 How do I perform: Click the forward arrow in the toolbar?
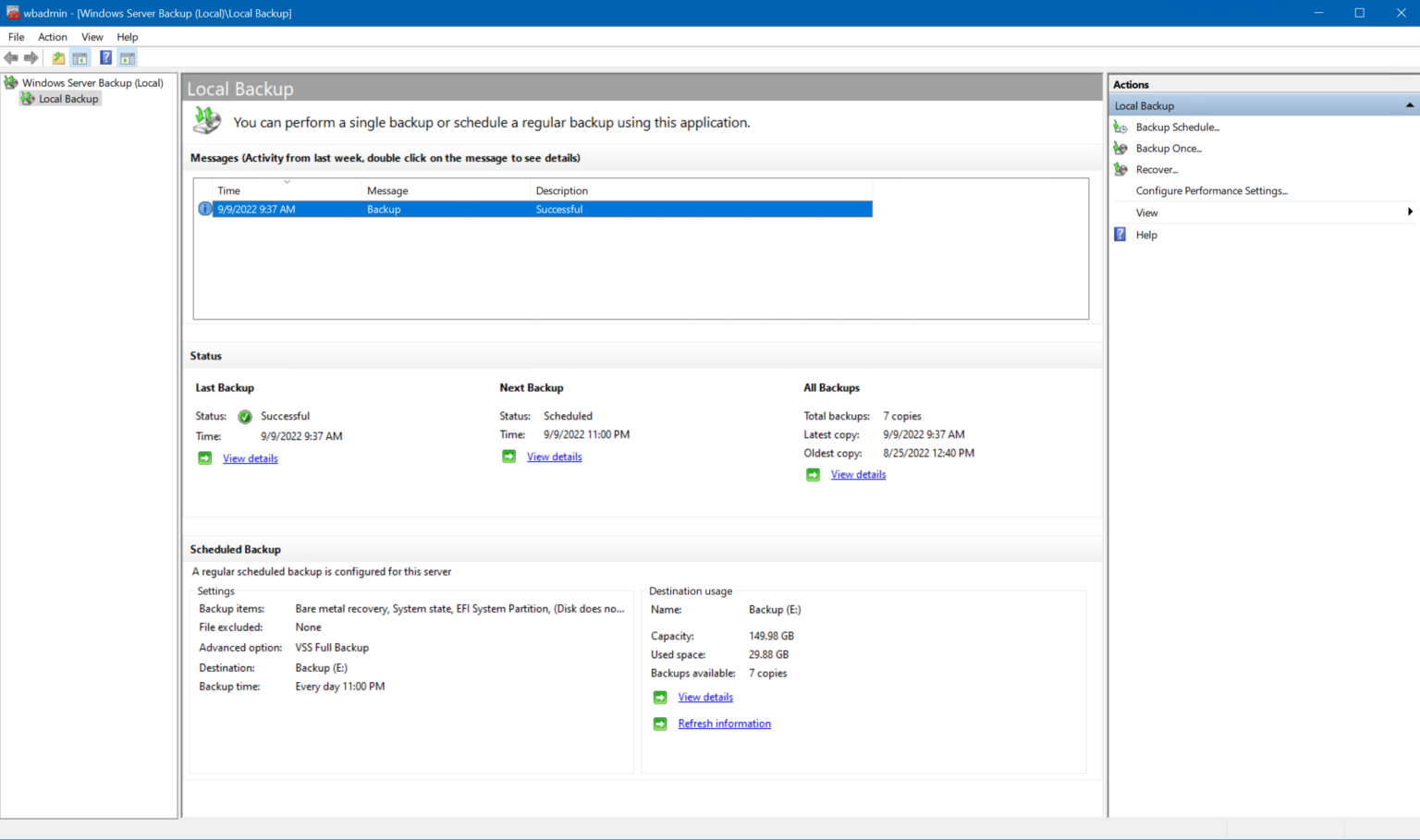(x=31, y=57)
